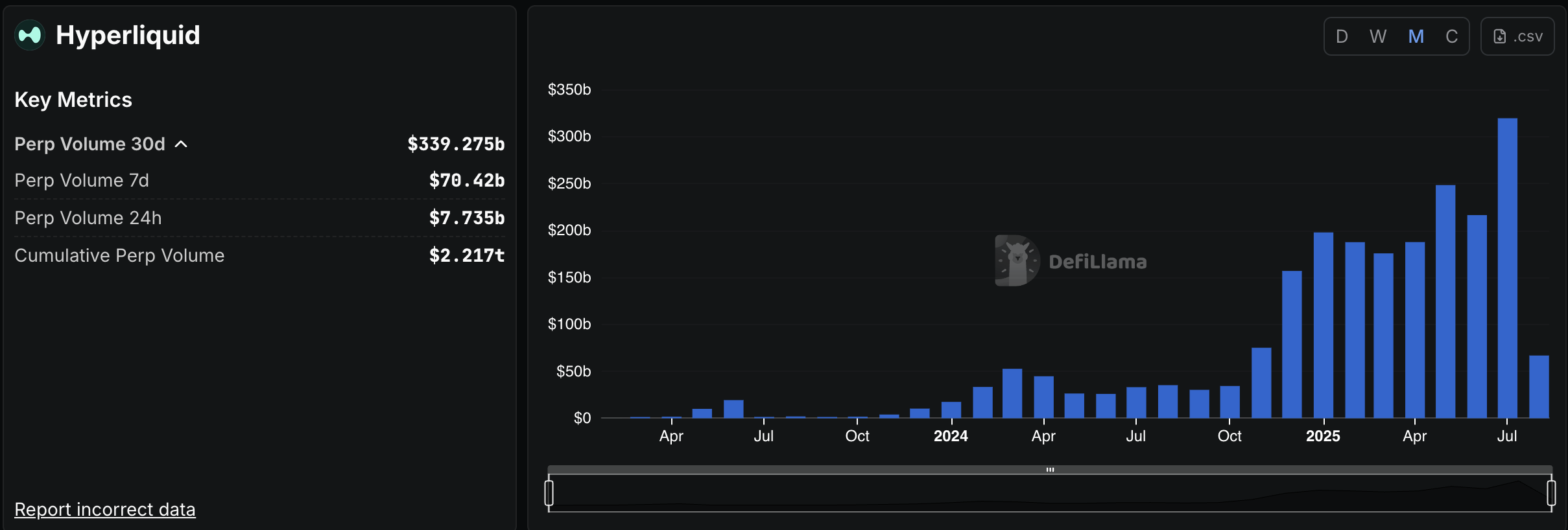The image size is (1568, 530).
Task: Switch chart to Cumulative (C) view
Action: 1451,36
